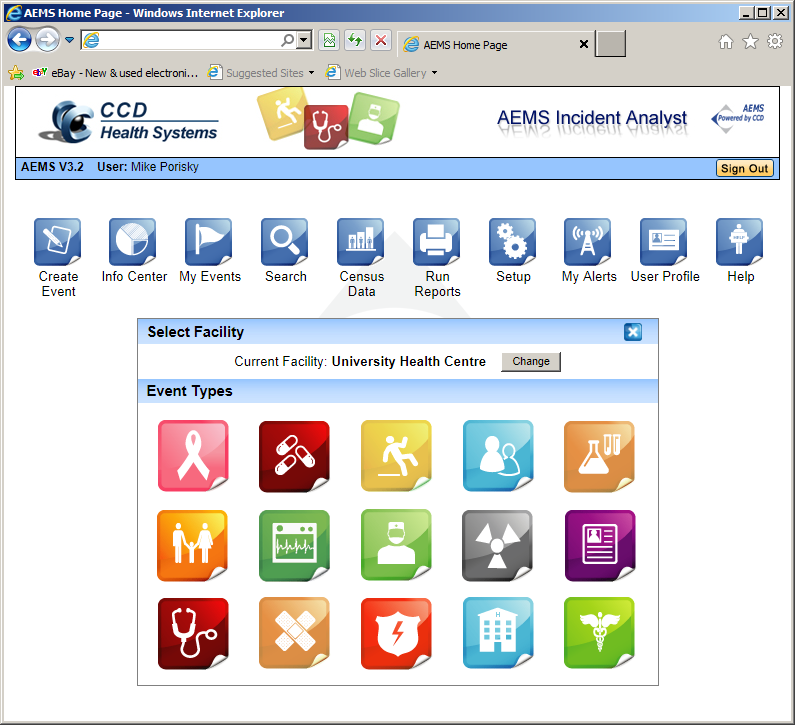This screenshot has height=725, width=795.
Task: Open the address bar search dropdown arrow
Action: [x=304, y=40]
